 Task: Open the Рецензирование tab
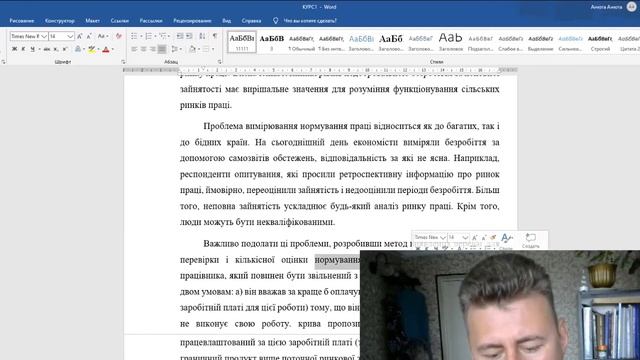pos(192,20)
